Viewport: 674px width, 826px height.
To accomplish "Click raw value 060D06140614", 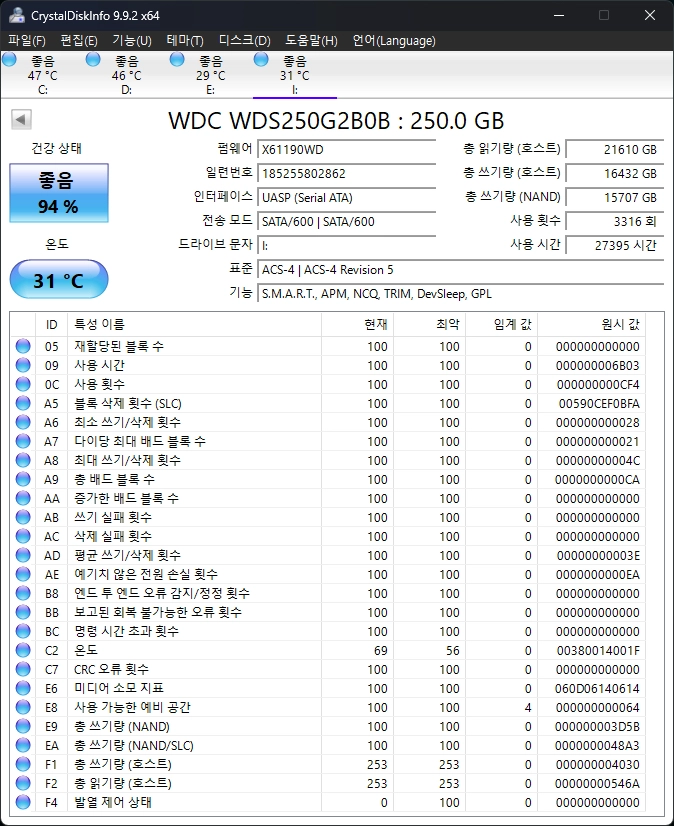I will click(597, 689).
